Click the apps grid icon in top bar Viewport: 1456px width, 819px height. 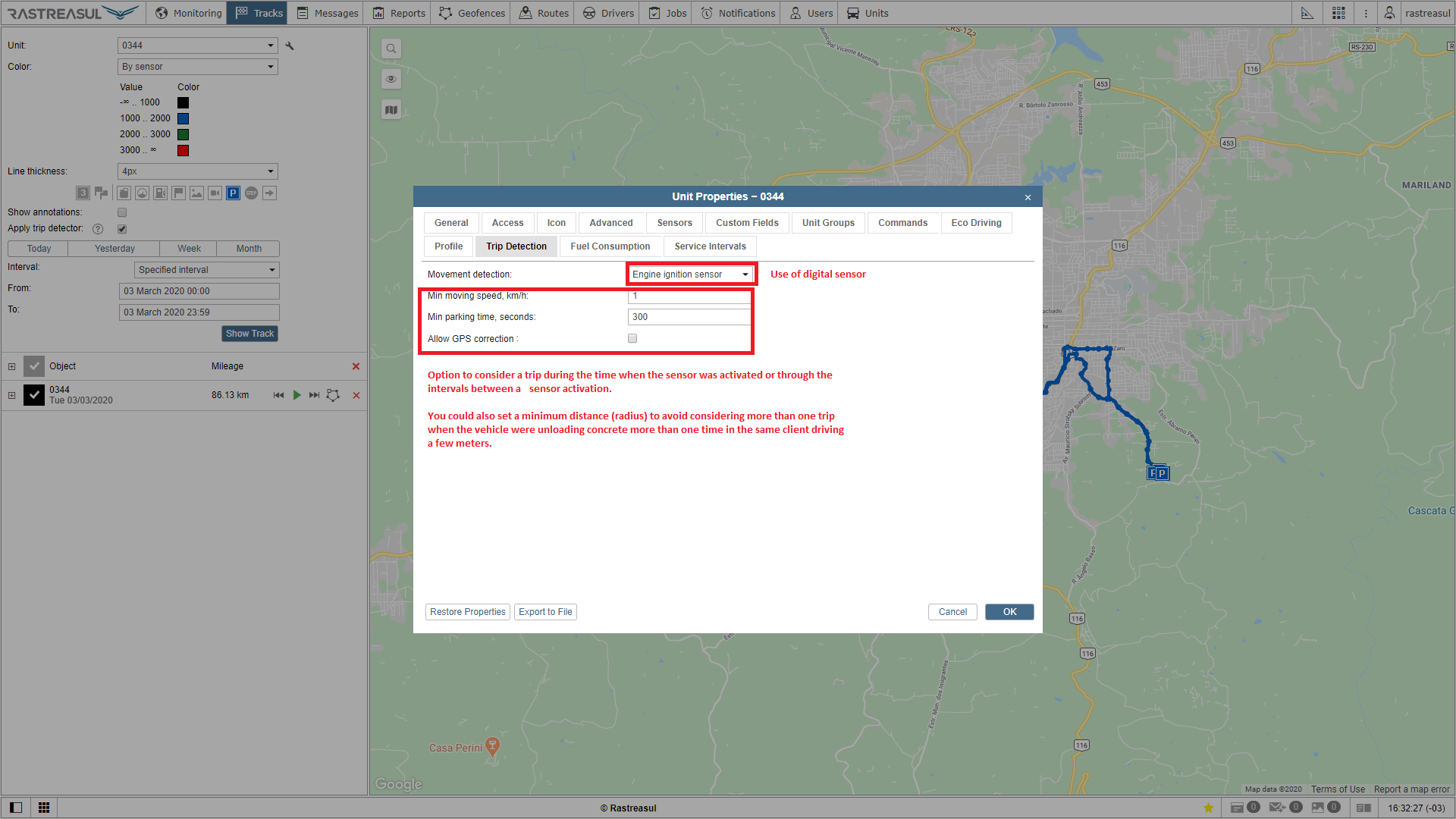tap(1338, 13)
